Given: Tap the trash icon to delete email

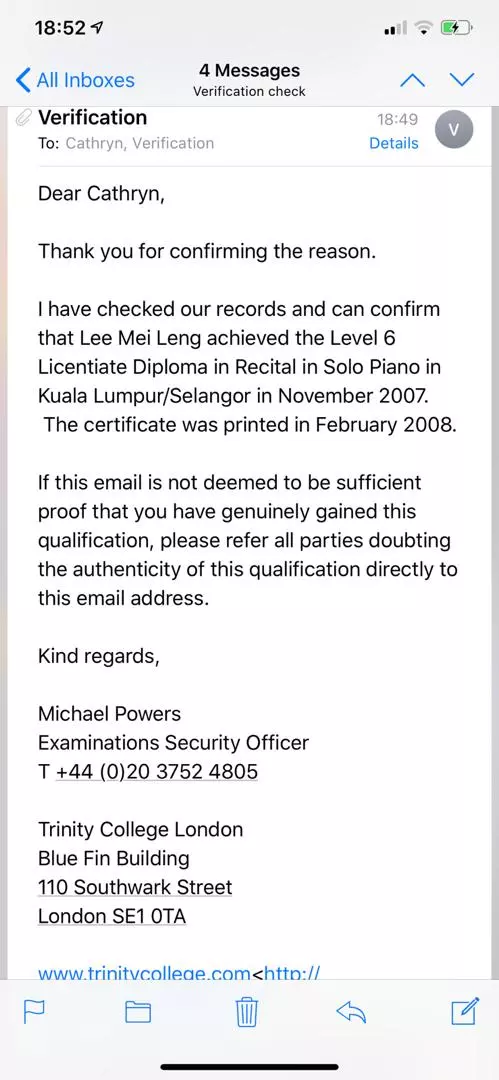Looking at the screenshot, I should tap(247, 1011).
